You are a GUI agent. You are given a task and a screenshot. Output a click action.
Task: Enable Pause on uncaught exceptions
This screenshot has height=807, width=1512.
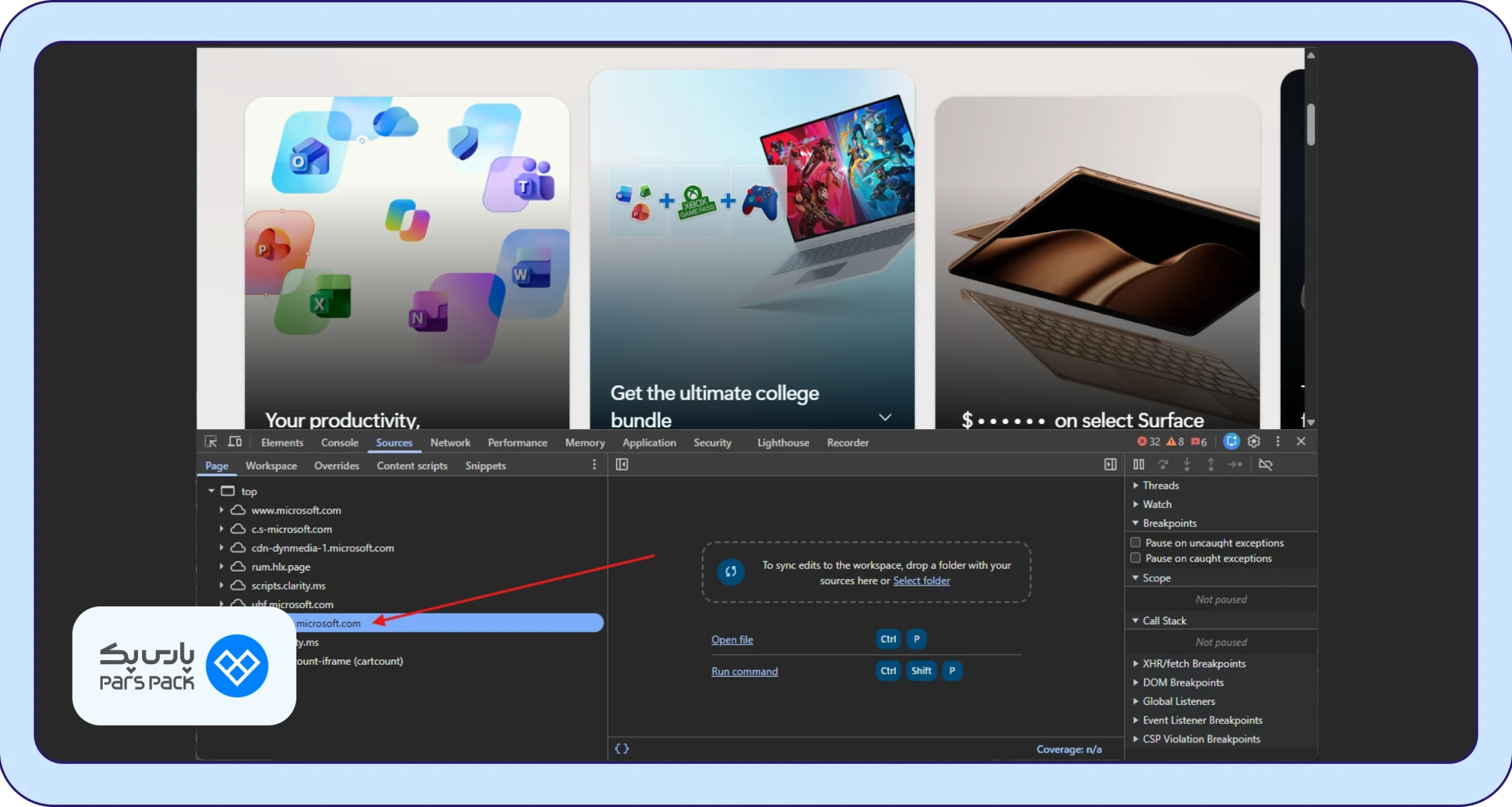pyautogui.click(x=1135, y=542)
